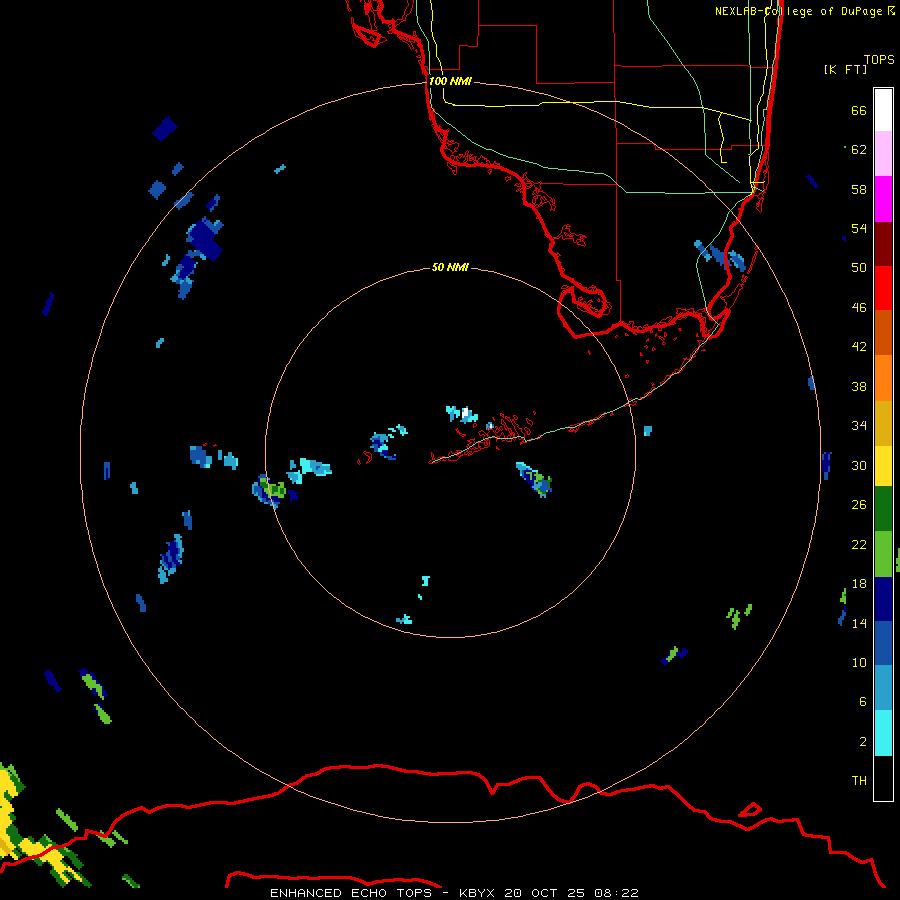Click the '66' scale value
Viewport: 900px width, 900px height.
[859, 110]
